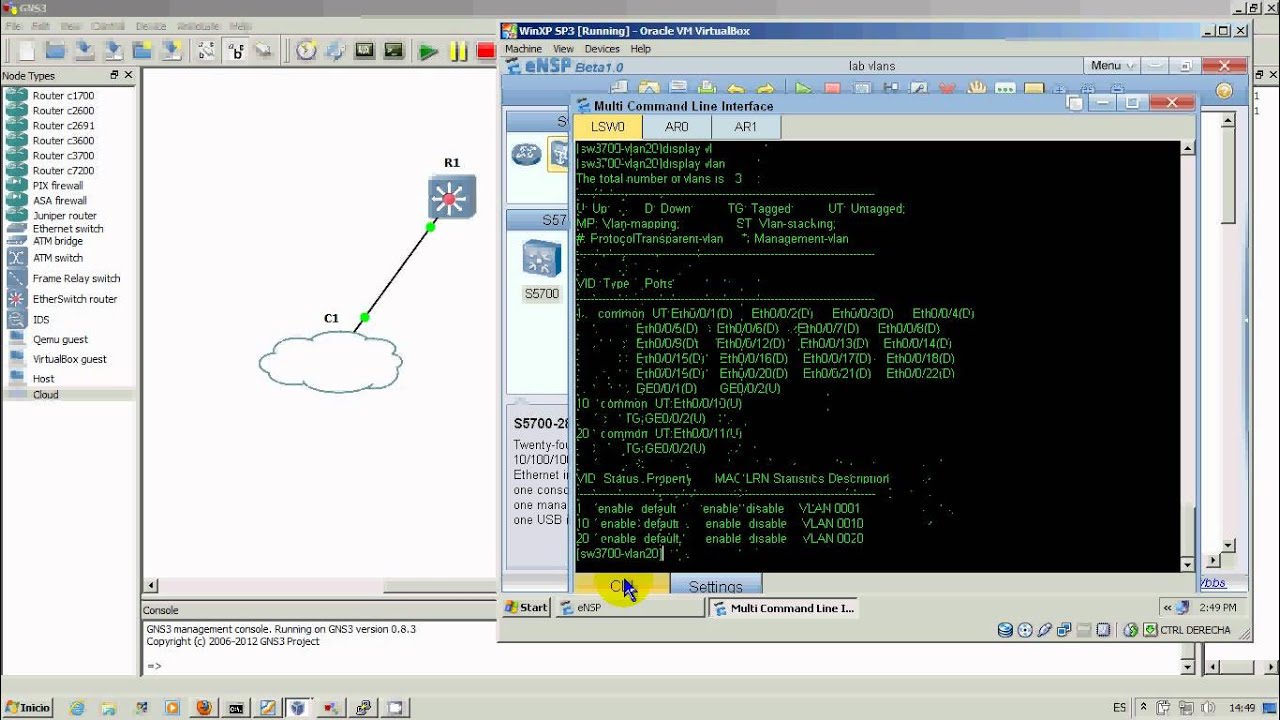
Task: Open project folder icon in GNS3 toolbar
Action: 56,50
